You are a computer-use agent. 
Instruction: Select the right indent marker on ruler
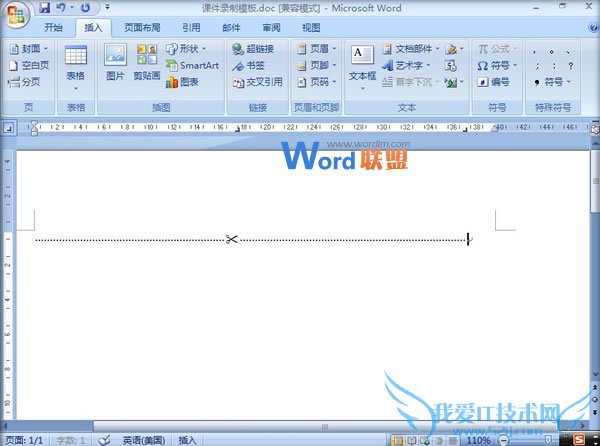coord(495,129)
